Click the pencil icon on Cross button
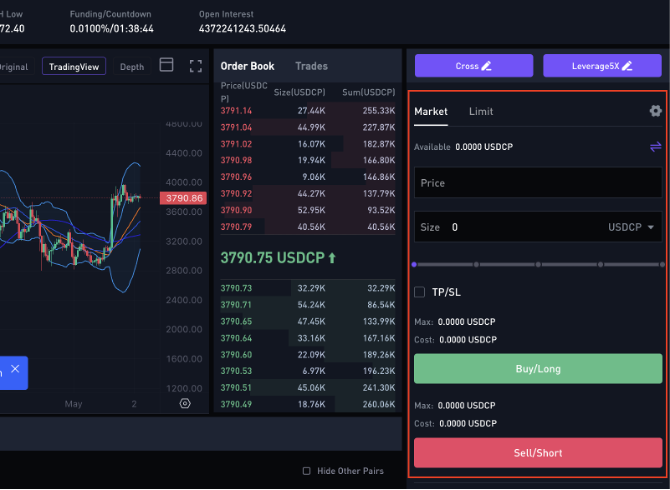Screen dimensions: 670x490 tap(487, 66)
